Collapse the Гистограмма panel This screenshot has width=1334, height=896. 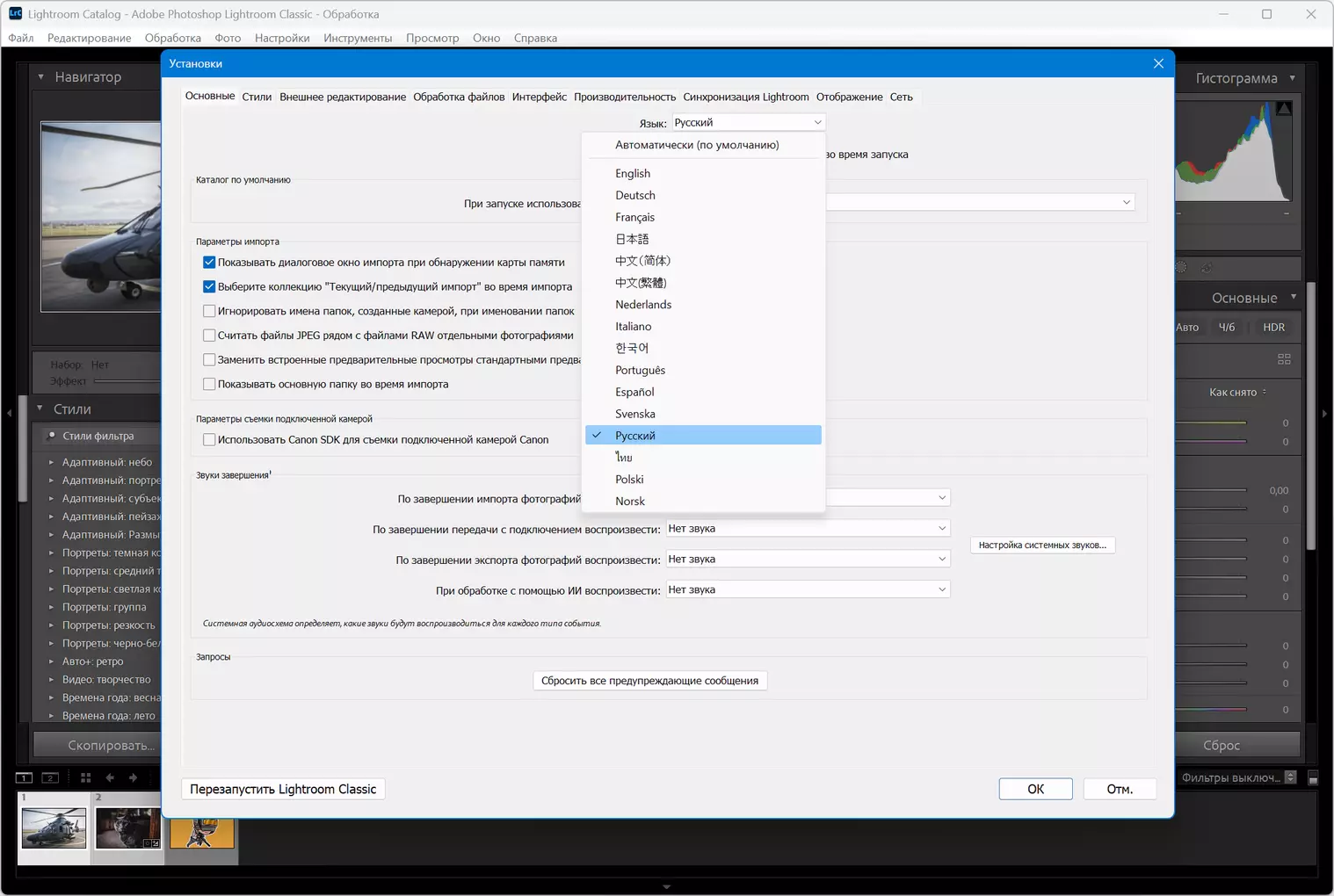click(x=1292, y=78)
